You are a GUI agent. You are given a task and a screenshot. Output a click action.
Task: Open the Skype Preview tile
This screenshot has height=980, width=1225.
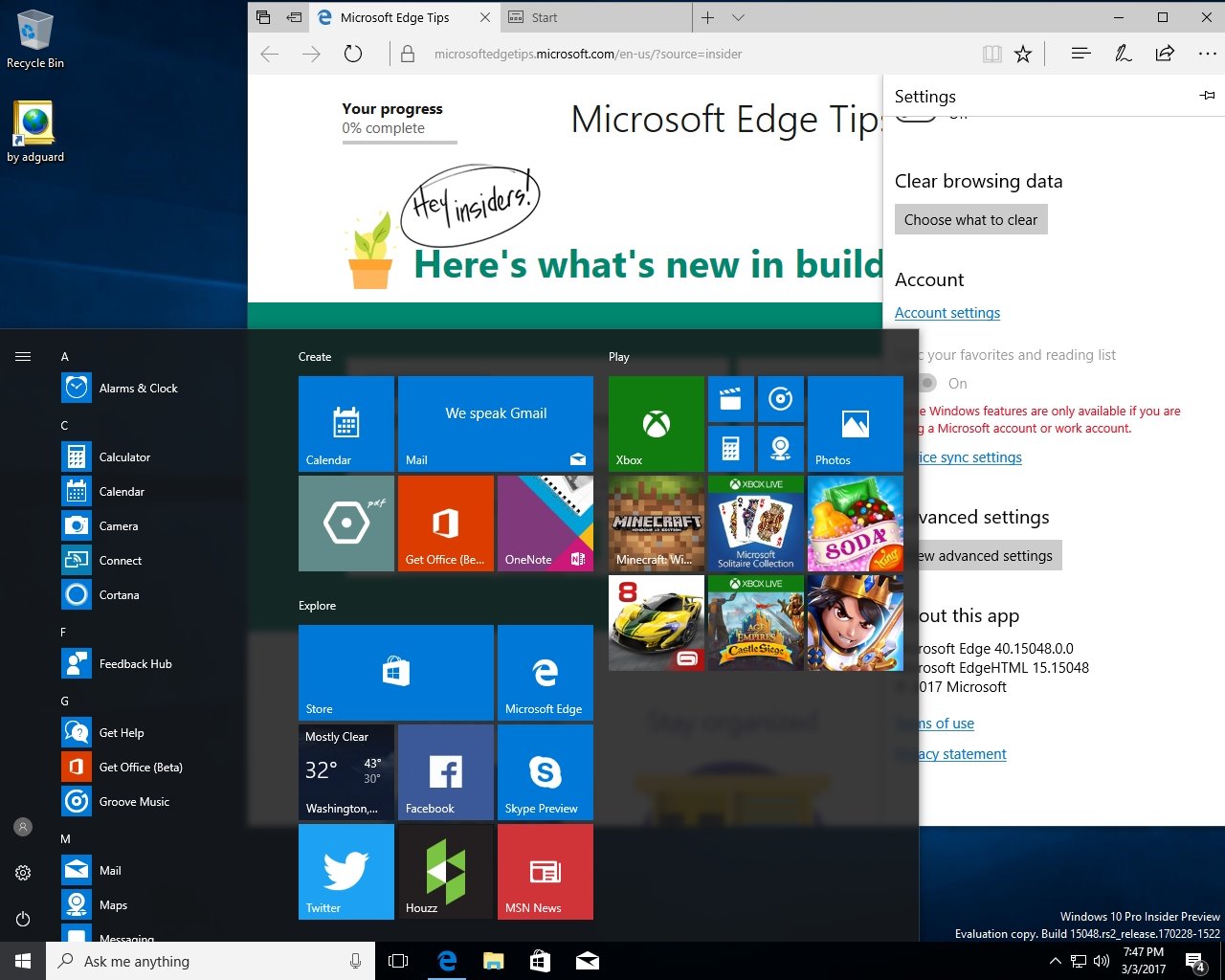[546, 772]
